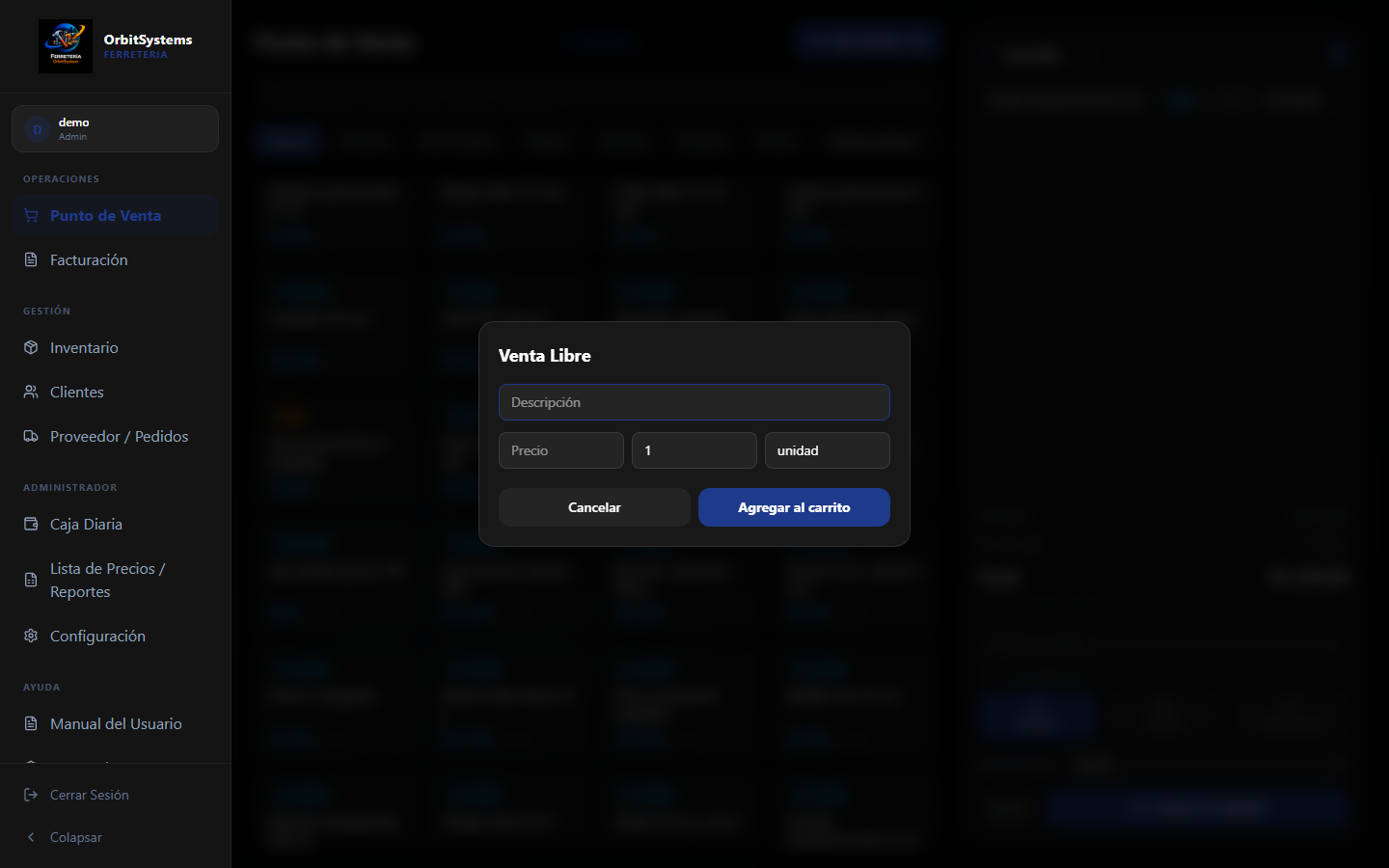Click the OrbitSystems Ferreteria logo

coord(66,46)
